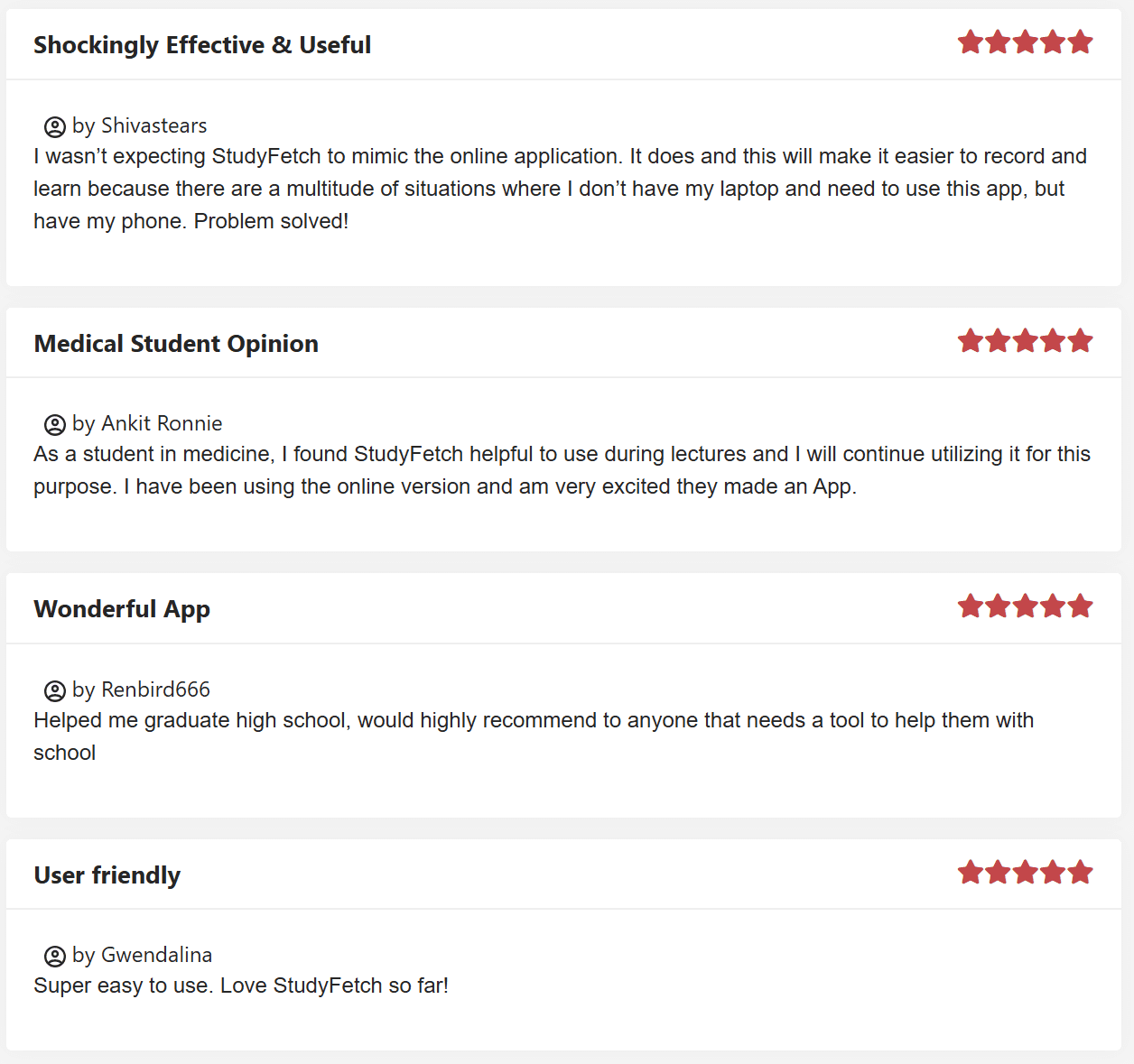
Task: Select the 'Medical Student Opinion' heading
Action: click(176, 344)
